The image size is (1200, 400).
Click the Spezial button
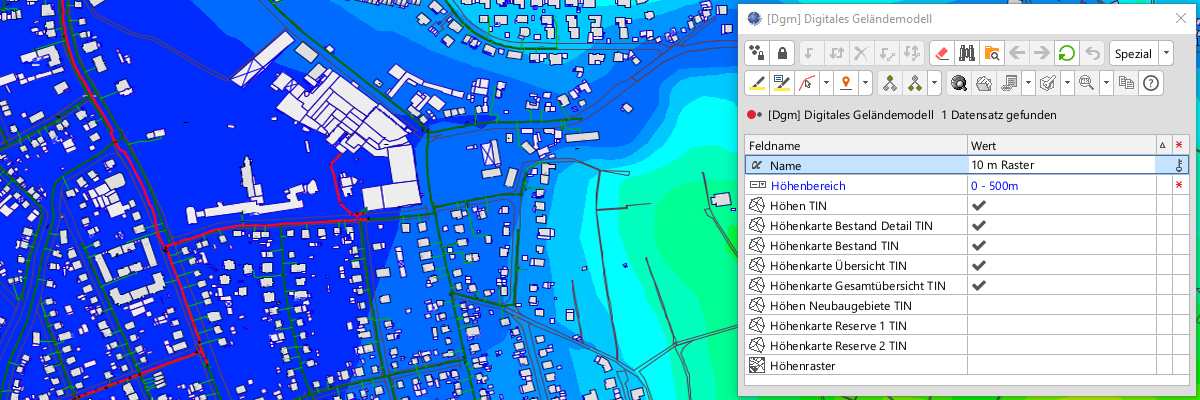pyautogui.click(x=1134, y=53)
